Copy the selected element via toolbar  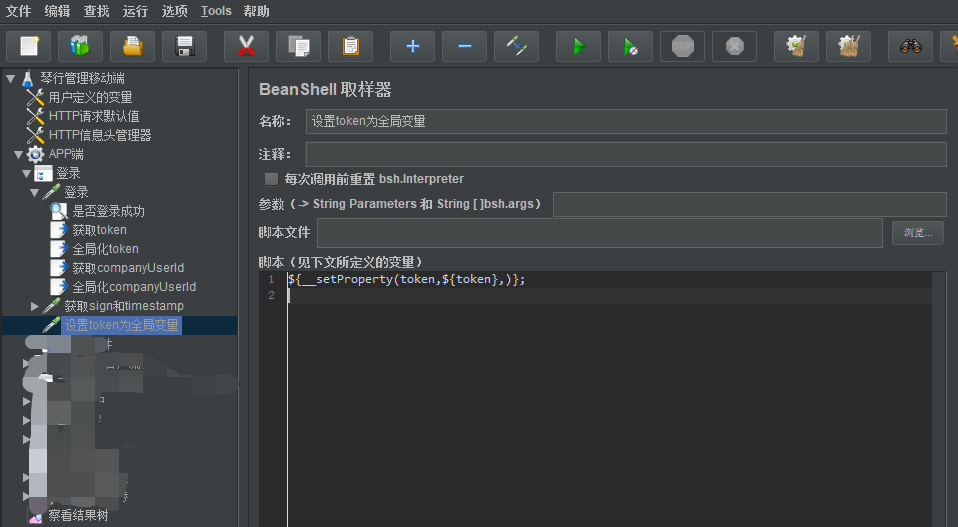298,46
